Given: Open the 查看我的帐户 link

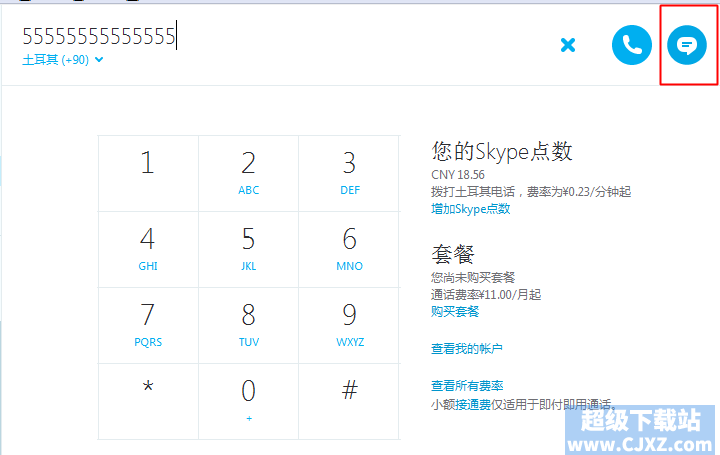Looking at the screenshot, I should 467,348.
